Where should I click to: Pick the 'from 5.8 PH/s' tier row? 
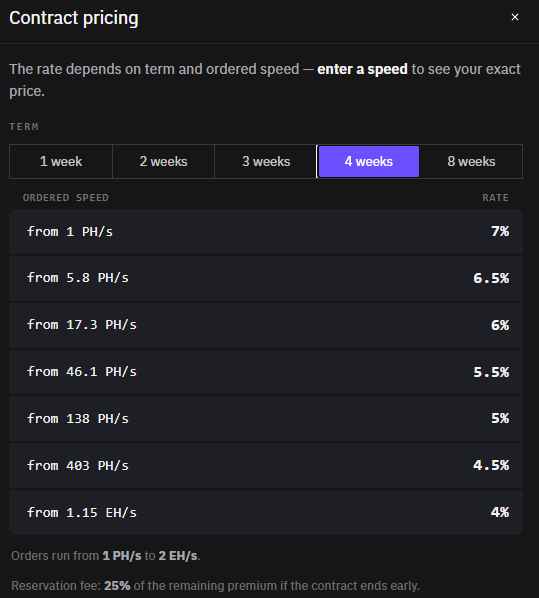point(266,278)
